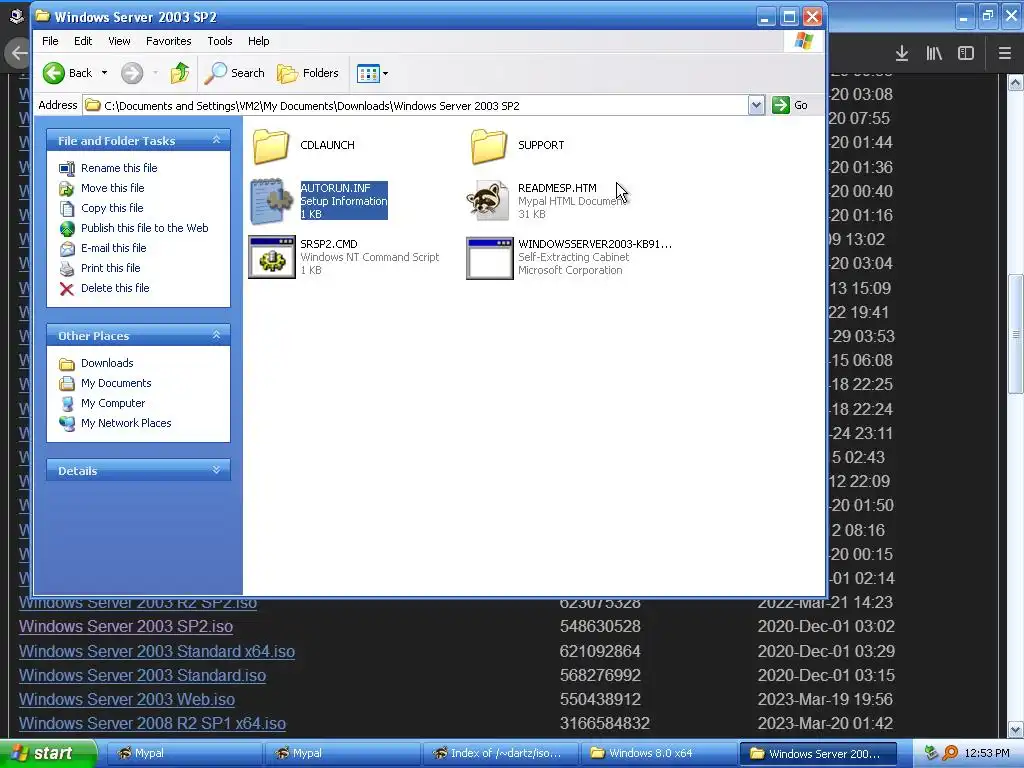This screenshot has height=768, width=1024.
Task: Open the Edit menu
Action: (x=83, y=41)
